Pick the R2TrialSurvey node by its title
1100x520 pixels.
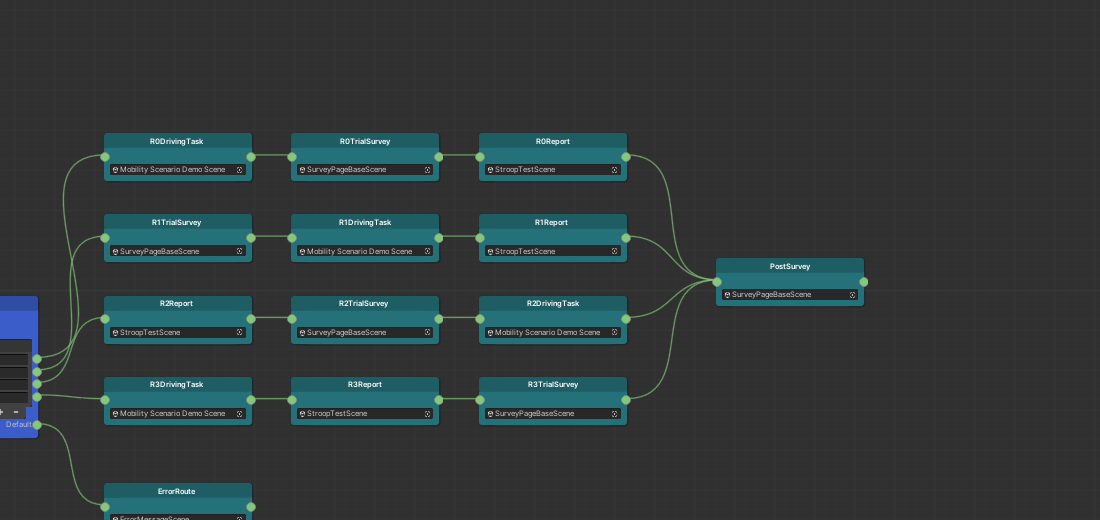tap(365, 304)
